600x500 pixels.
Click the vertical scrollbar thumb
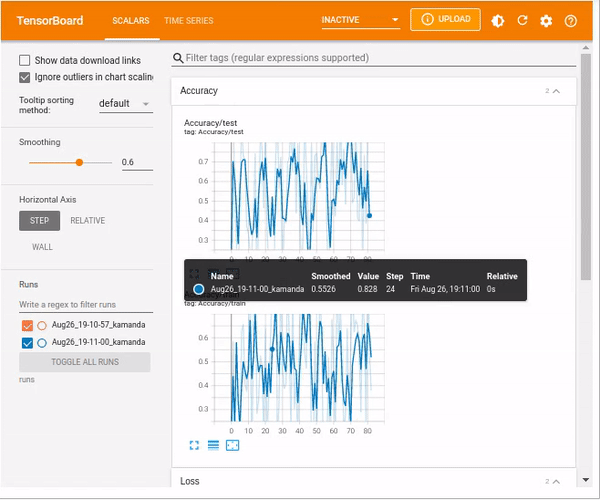coord(585,167)
